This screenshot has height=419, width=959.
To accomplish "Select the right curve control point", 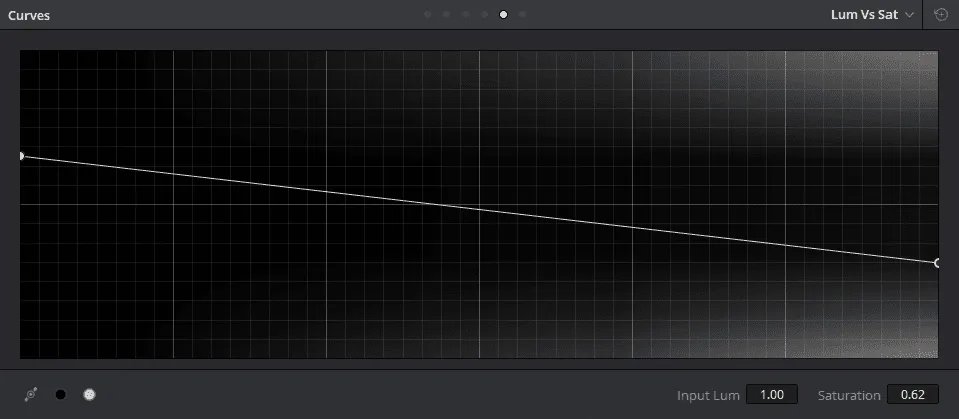I will [937, 263].
